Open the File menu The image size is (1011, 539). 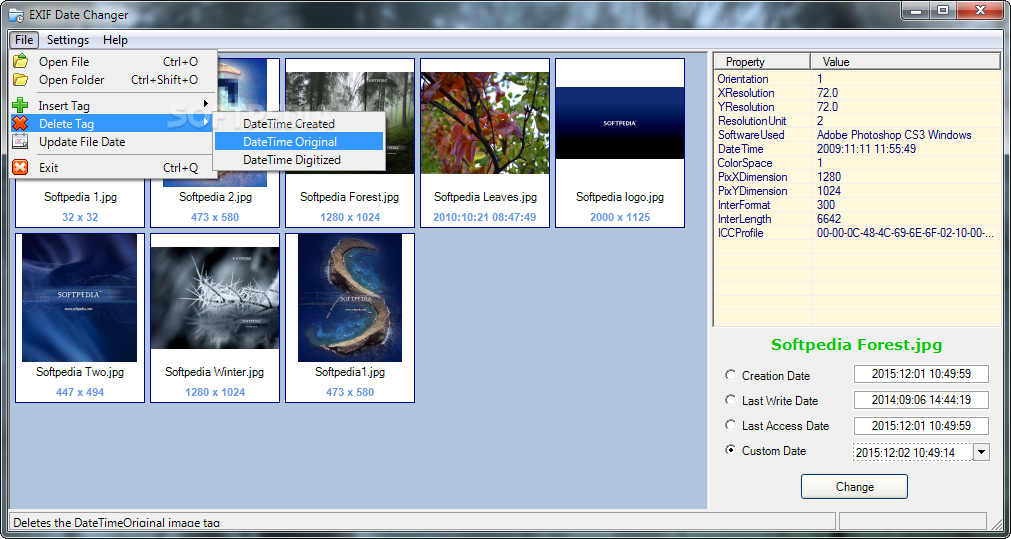pyautogui.click(x=24, y=39)
